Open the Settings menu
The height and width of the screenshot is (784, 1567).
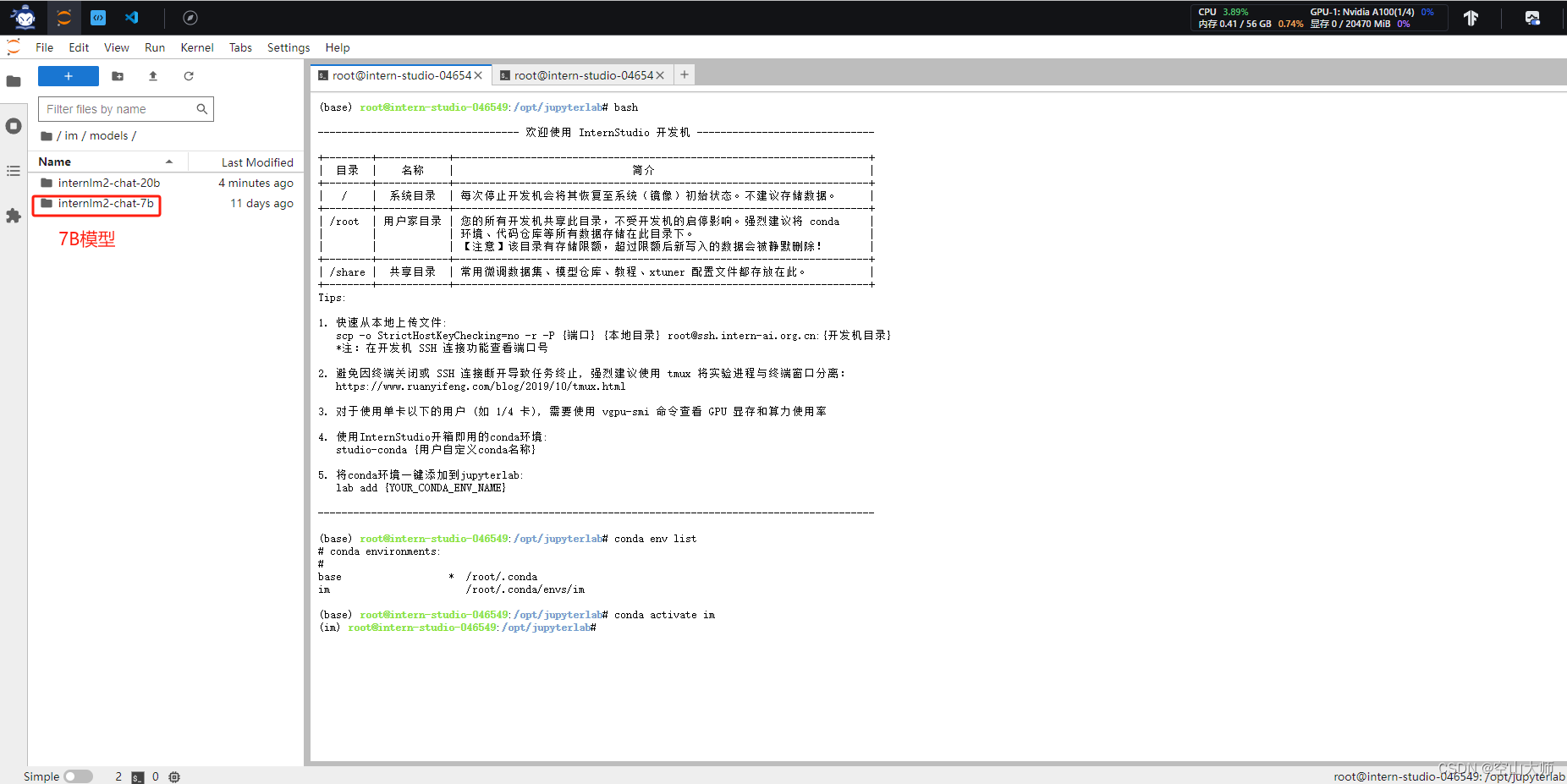pos(289,47)
